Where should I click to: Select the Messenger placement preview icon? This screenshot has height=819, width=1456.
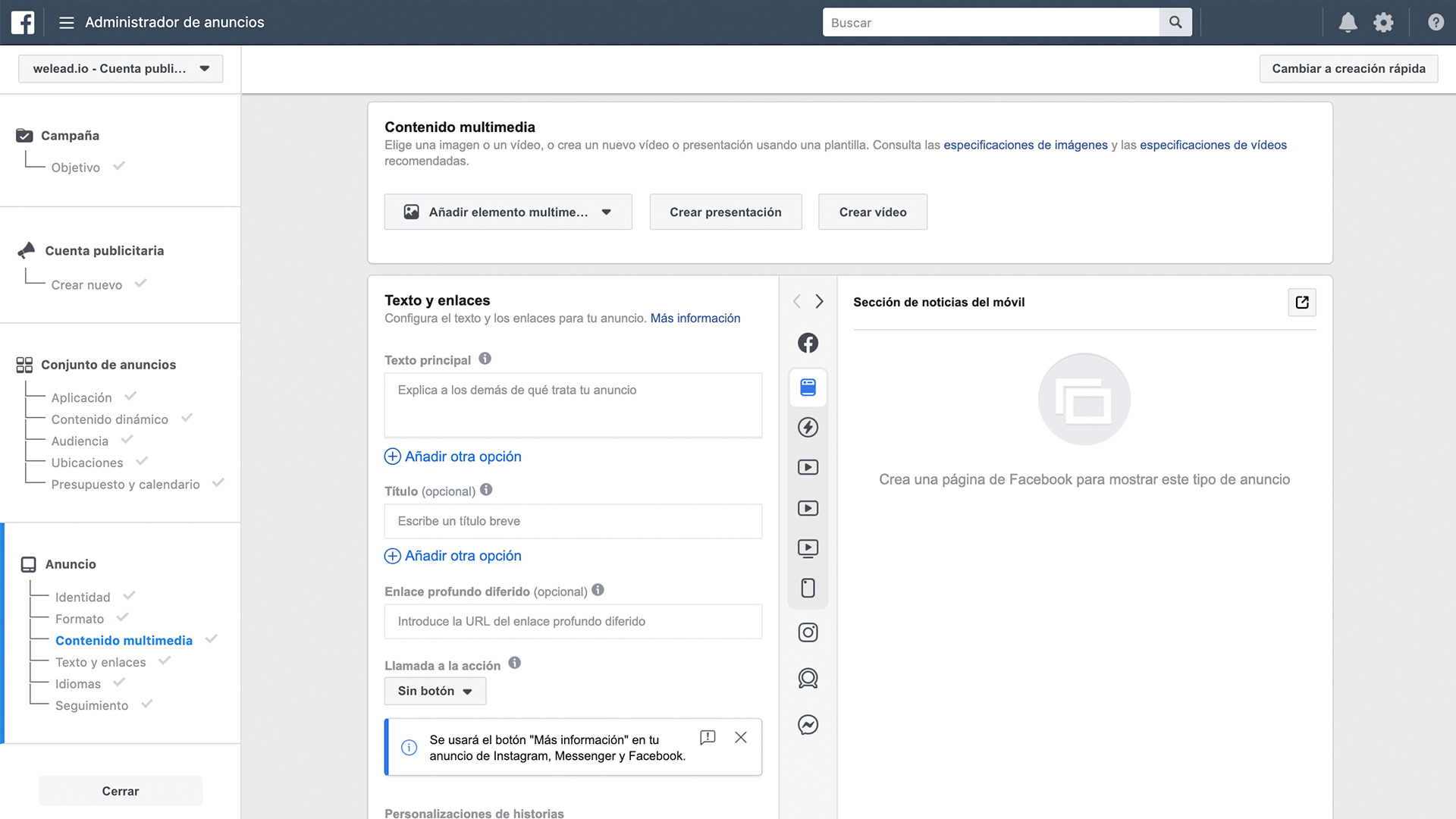point(808,725)
